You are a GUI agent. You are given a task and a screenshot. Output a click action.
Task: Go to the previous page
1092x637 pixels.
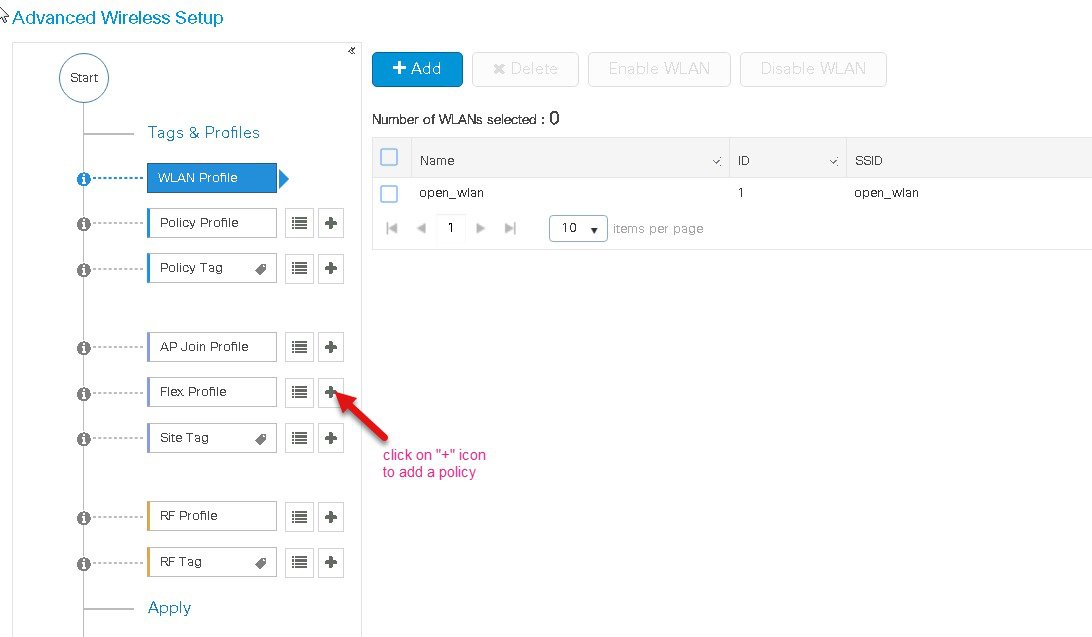421,228
